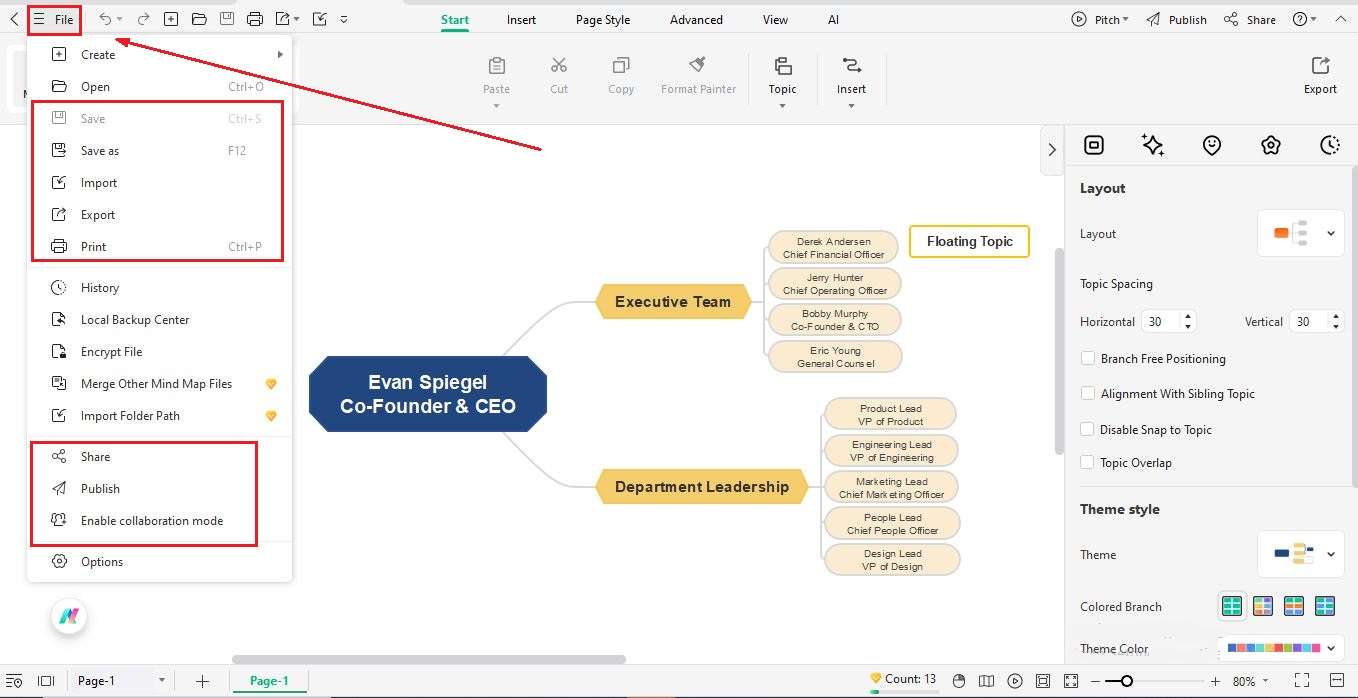This screenshot has height=698, width=1358.
Task: Collapse the right panel with chevron
Action: click(x=1051, y=149)
